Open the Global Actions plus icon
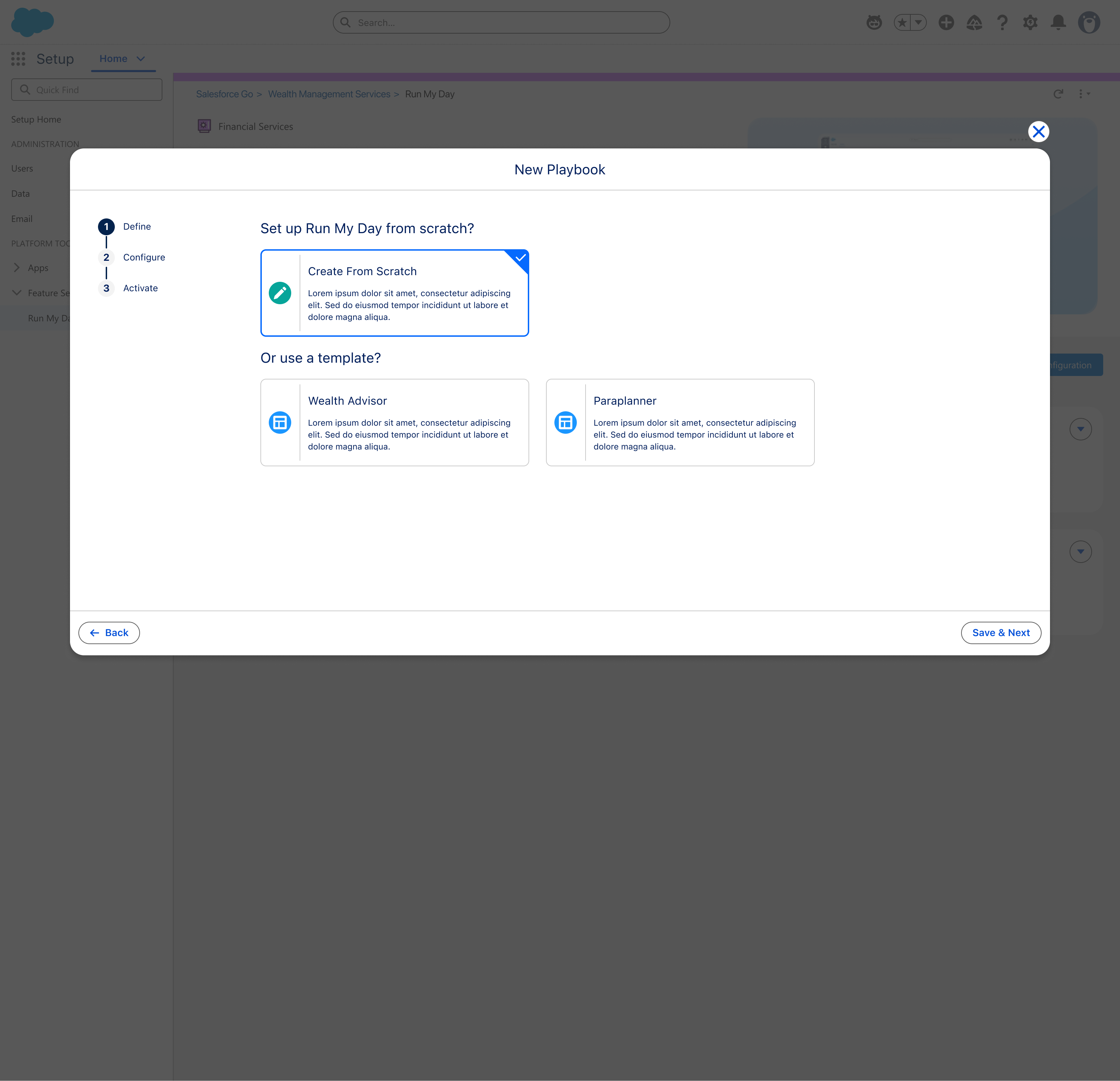 click(946, 23)
